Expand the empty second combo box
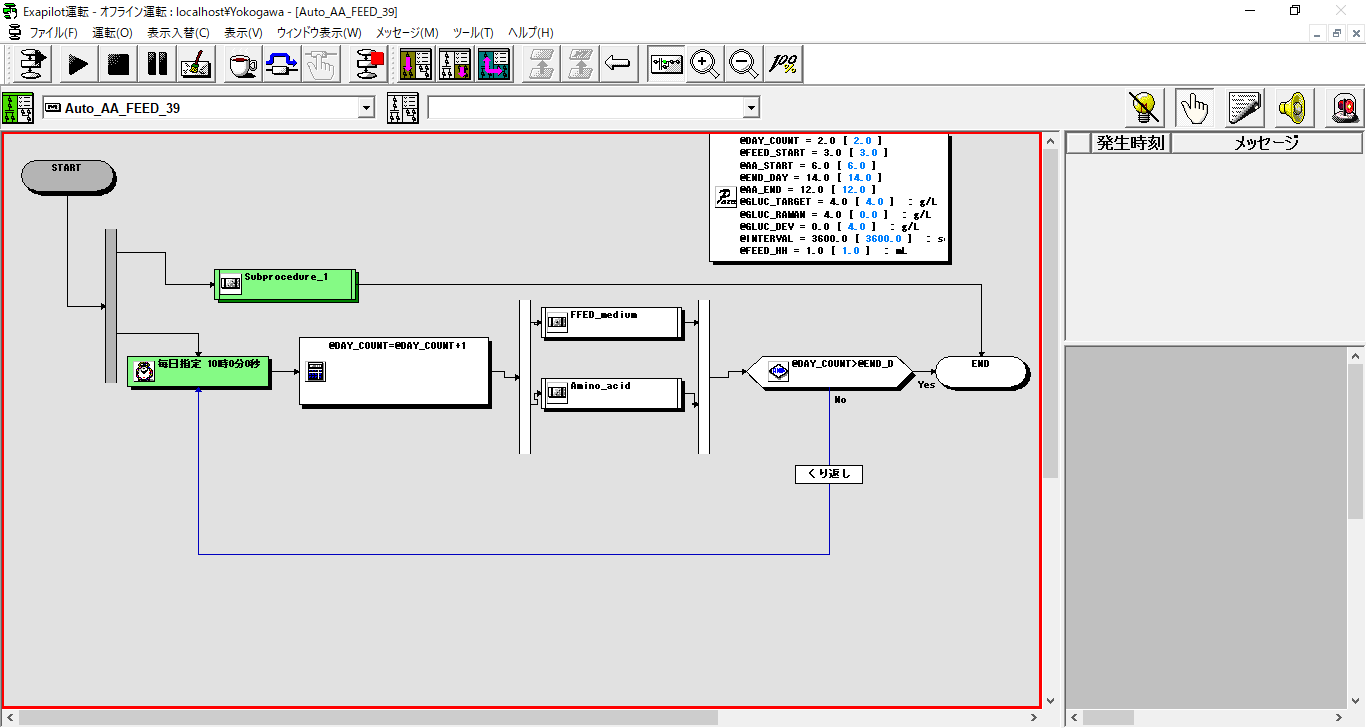The height and width of the screenshot is (728, 1366). pyautogui.click(x=751, y=108)
